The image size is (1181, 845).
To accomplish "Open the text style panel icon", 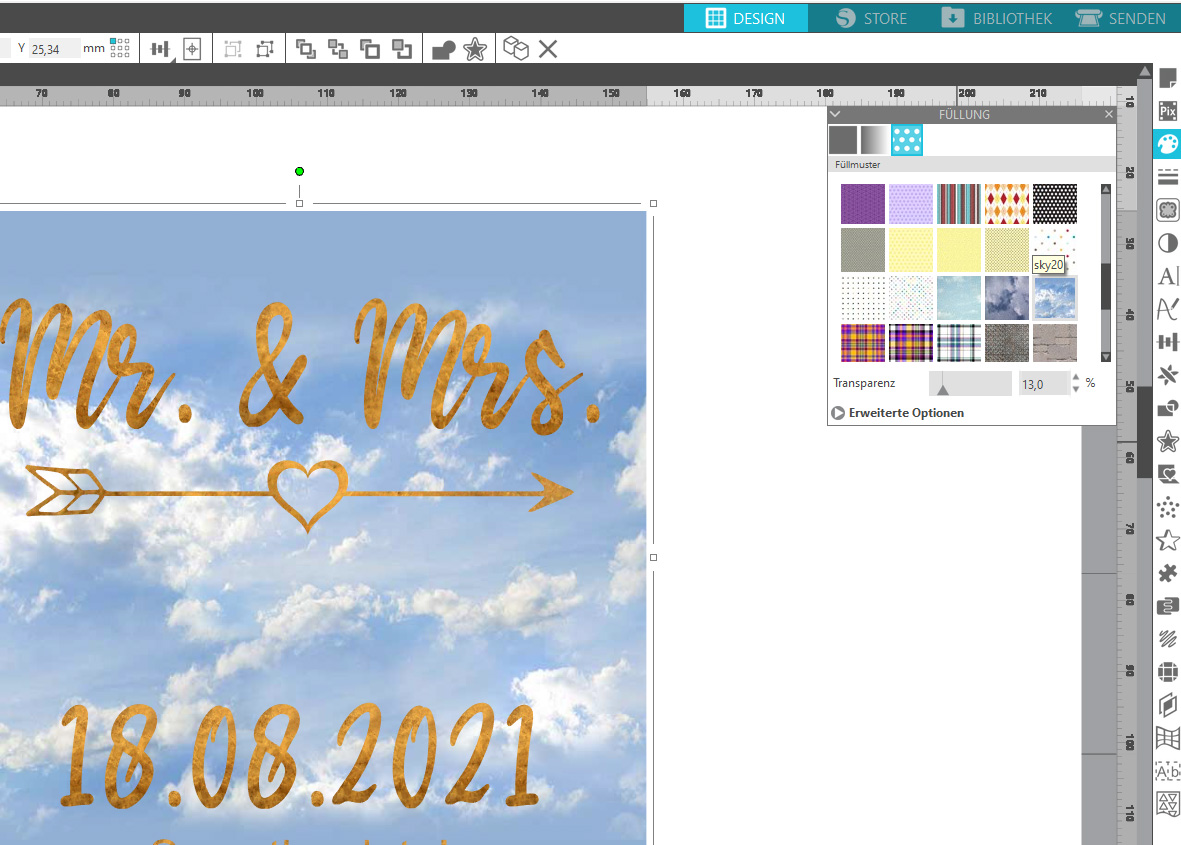I will point(1167,276).
